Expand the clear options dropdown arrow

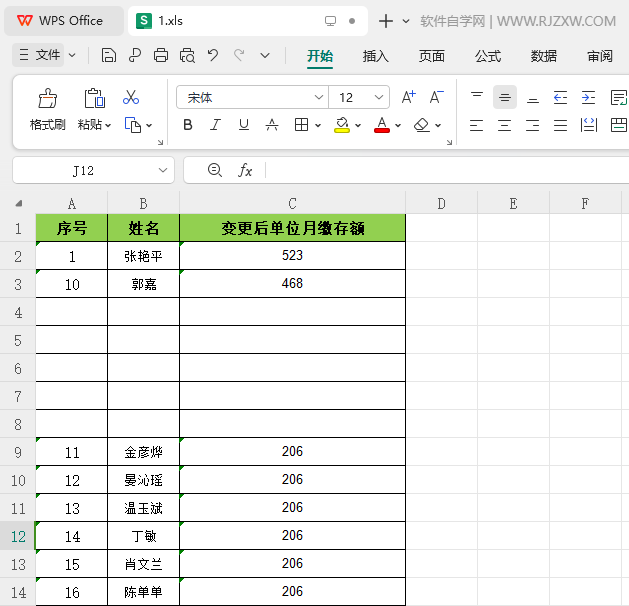pos(438,126)
